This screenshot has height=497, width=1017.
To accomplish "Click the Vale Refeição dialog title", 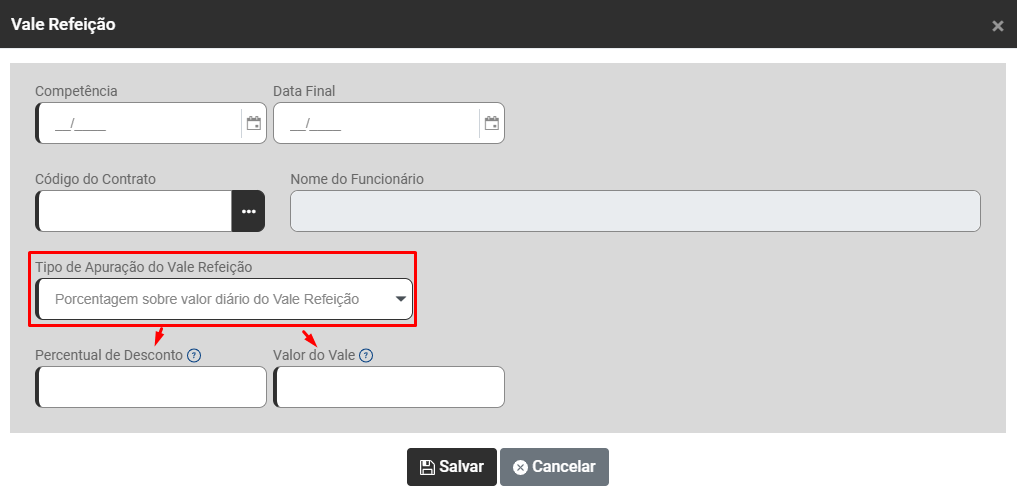I will [63, 24].
